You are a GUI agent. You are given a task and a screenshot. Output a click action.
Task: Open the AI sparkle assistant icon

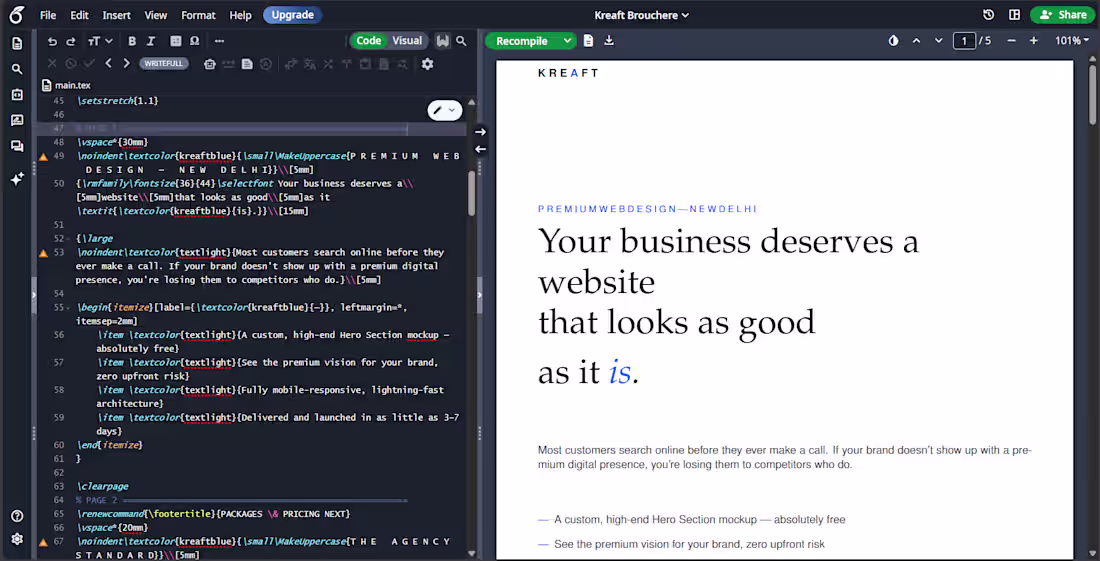[17, 179]
